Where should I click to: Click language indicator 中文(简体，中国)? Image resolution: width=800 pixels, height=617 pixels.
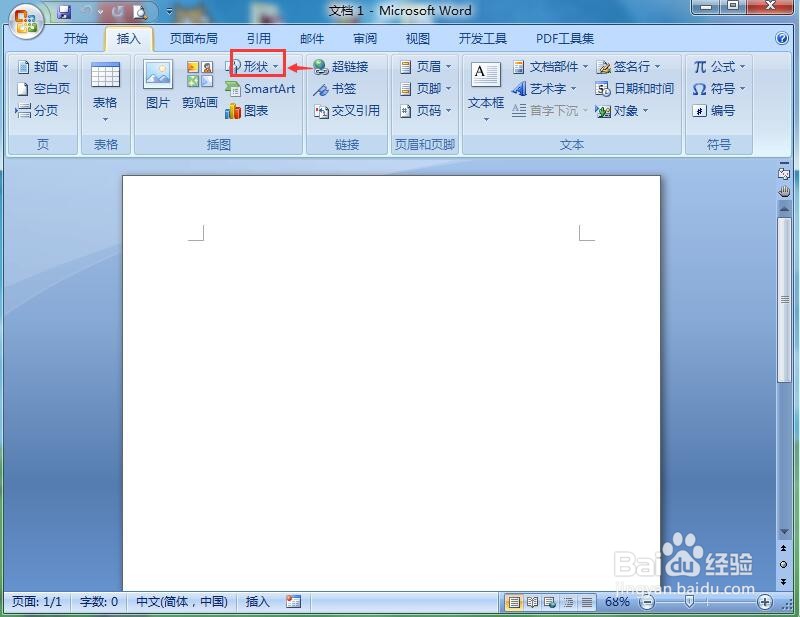coord(182,602)
